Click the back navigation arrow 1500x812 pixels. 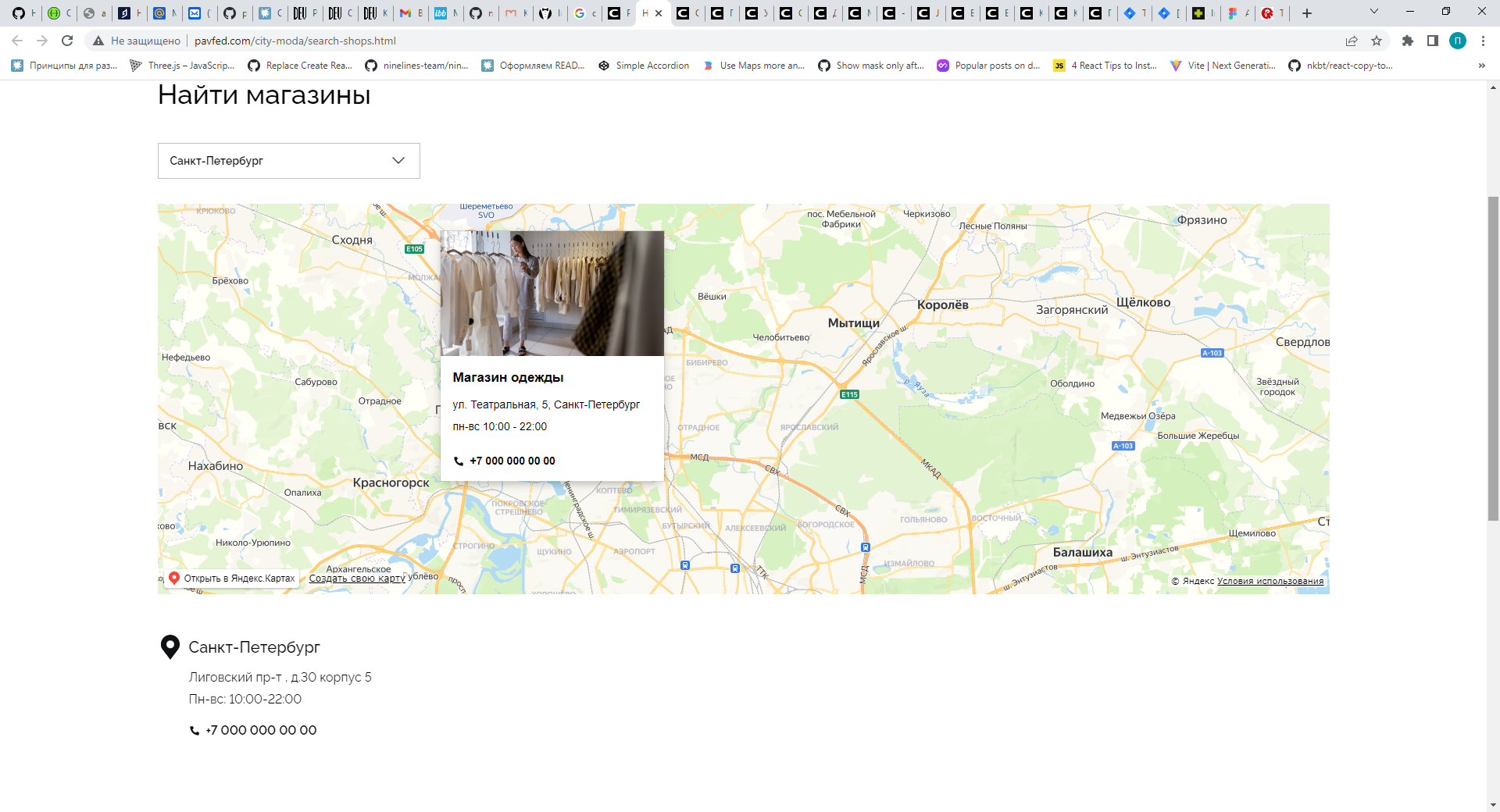[17, 41]
